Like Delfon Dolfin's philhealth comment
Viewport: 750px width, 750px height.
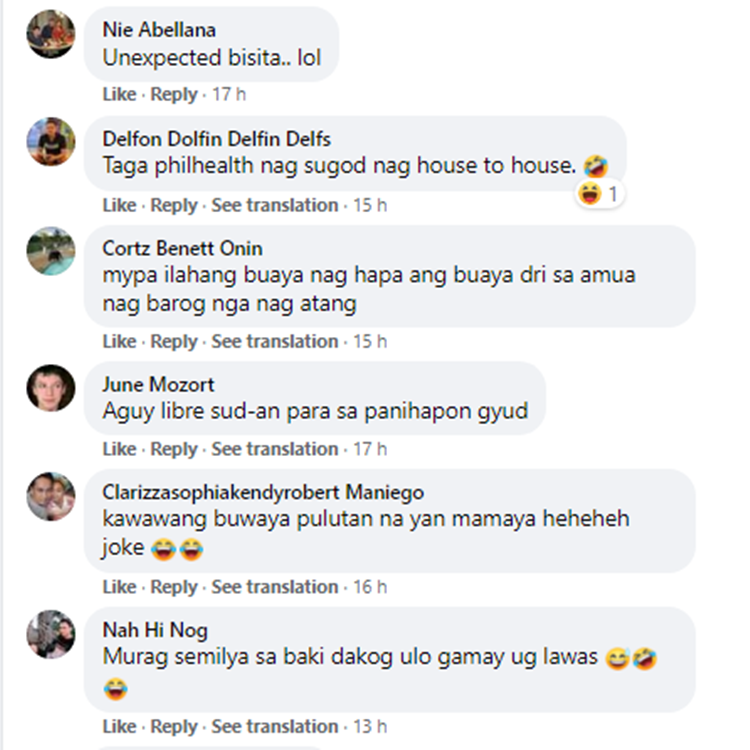point(119,205)
